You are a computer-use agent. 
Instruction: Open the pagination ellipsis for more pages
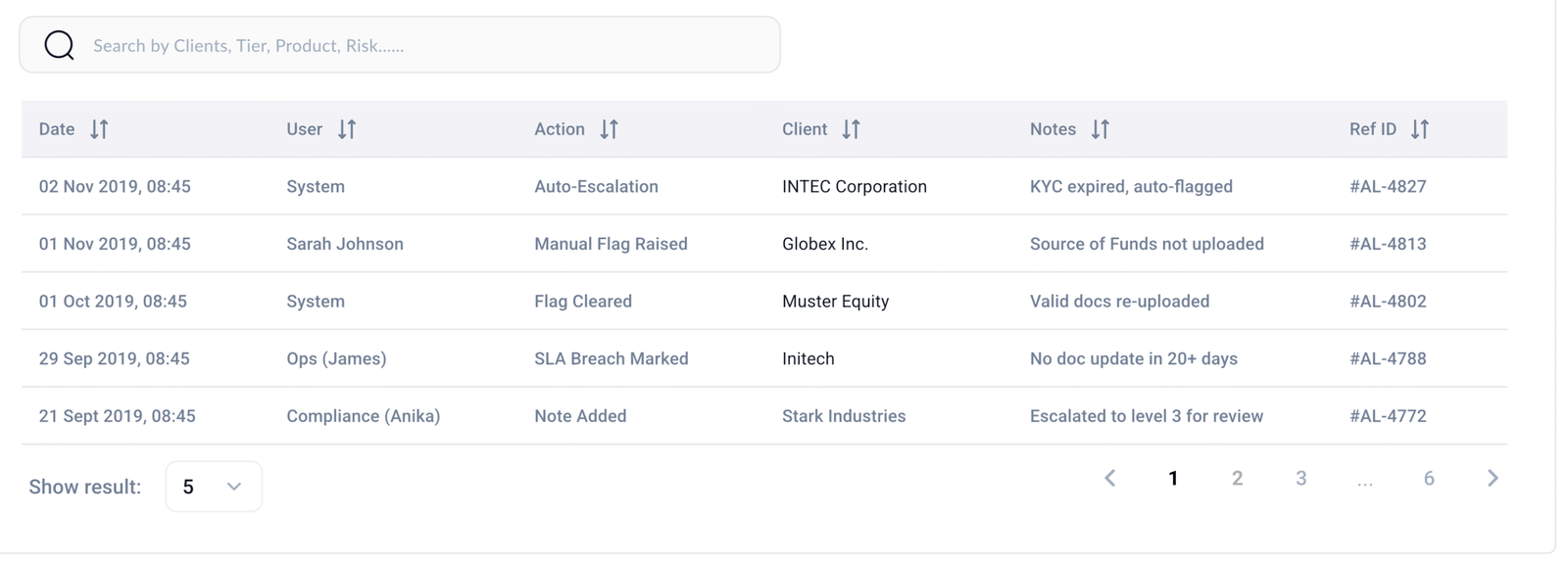[1365, 482]
